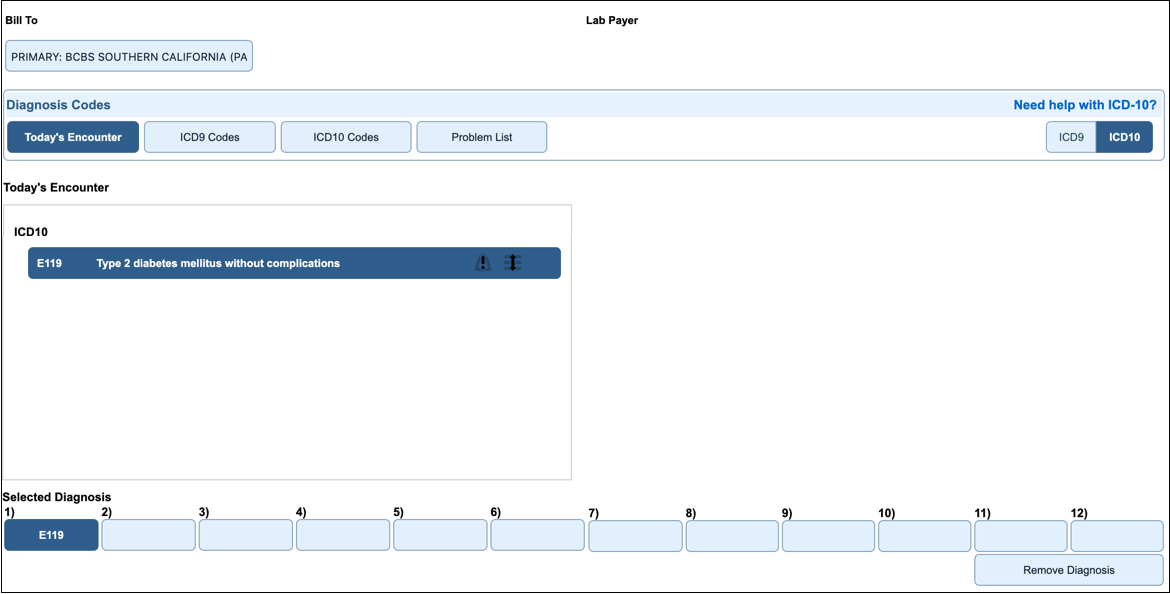Select empty diagnosis slot 12
Screen dimensions: 1170x594
(x=1117, y=536)
